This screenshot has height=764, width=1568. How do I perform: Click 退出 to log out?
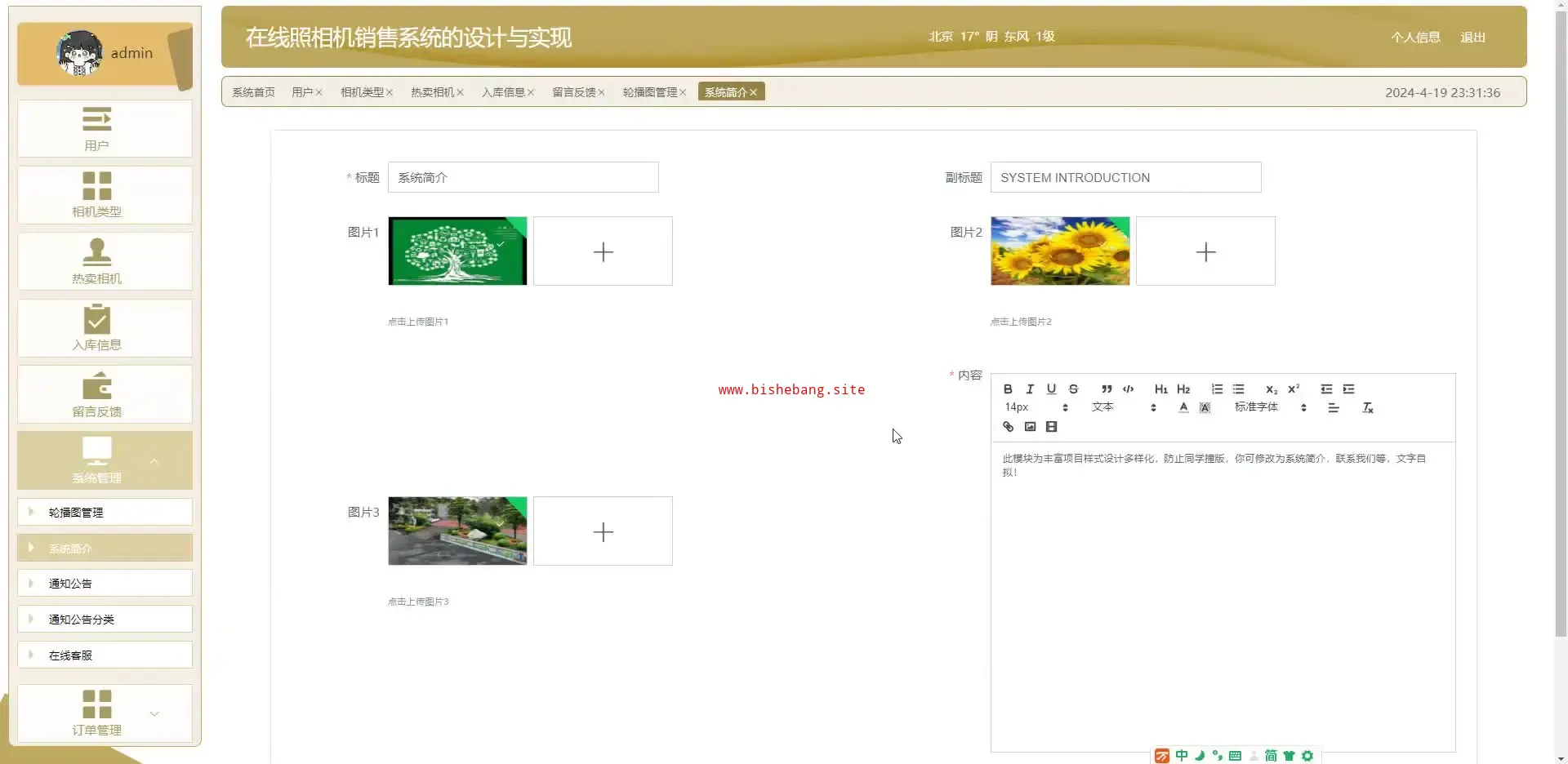pyautogui.click(x=1472, y=37)
